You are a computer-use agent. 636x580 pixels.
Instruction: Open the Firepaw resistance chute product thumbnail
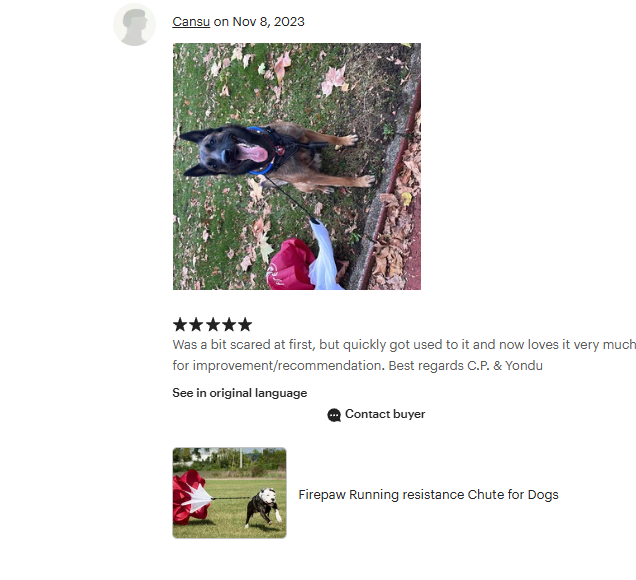pyautogui.click(x=230, y=493)
